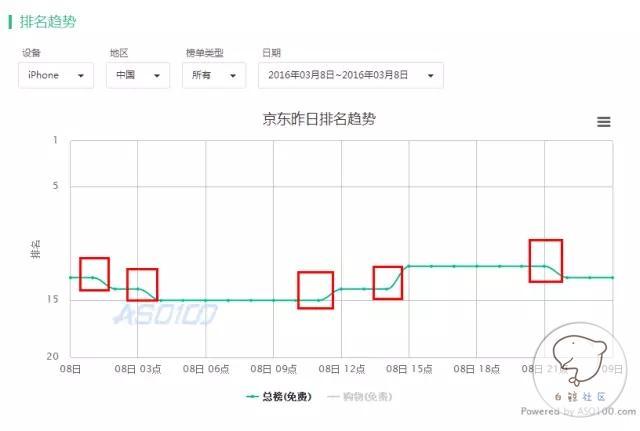The width and height of the screenshot is (640, 431).
Task: Click the 08日 12点 axis label
Action: 342,369
